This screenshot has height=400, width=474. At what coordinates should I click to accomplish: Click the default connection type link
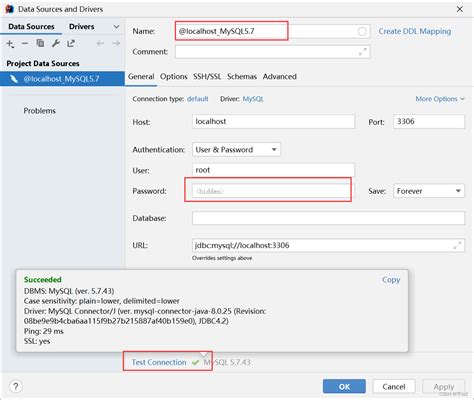(x=198, y=99)
